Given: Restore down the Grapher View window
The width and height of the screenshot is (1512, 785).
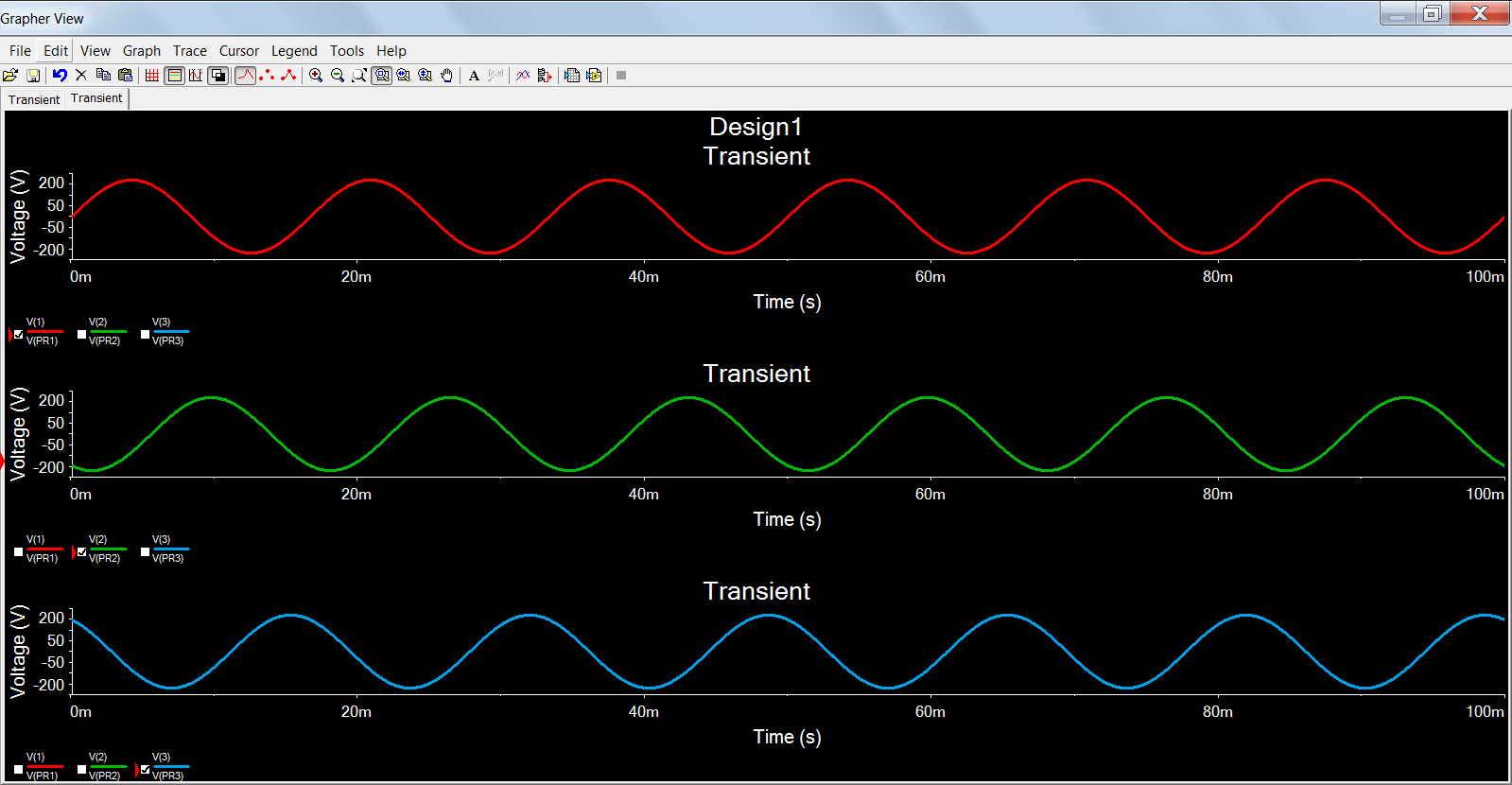Looking at the screenshot, I should click(1432, 13).
